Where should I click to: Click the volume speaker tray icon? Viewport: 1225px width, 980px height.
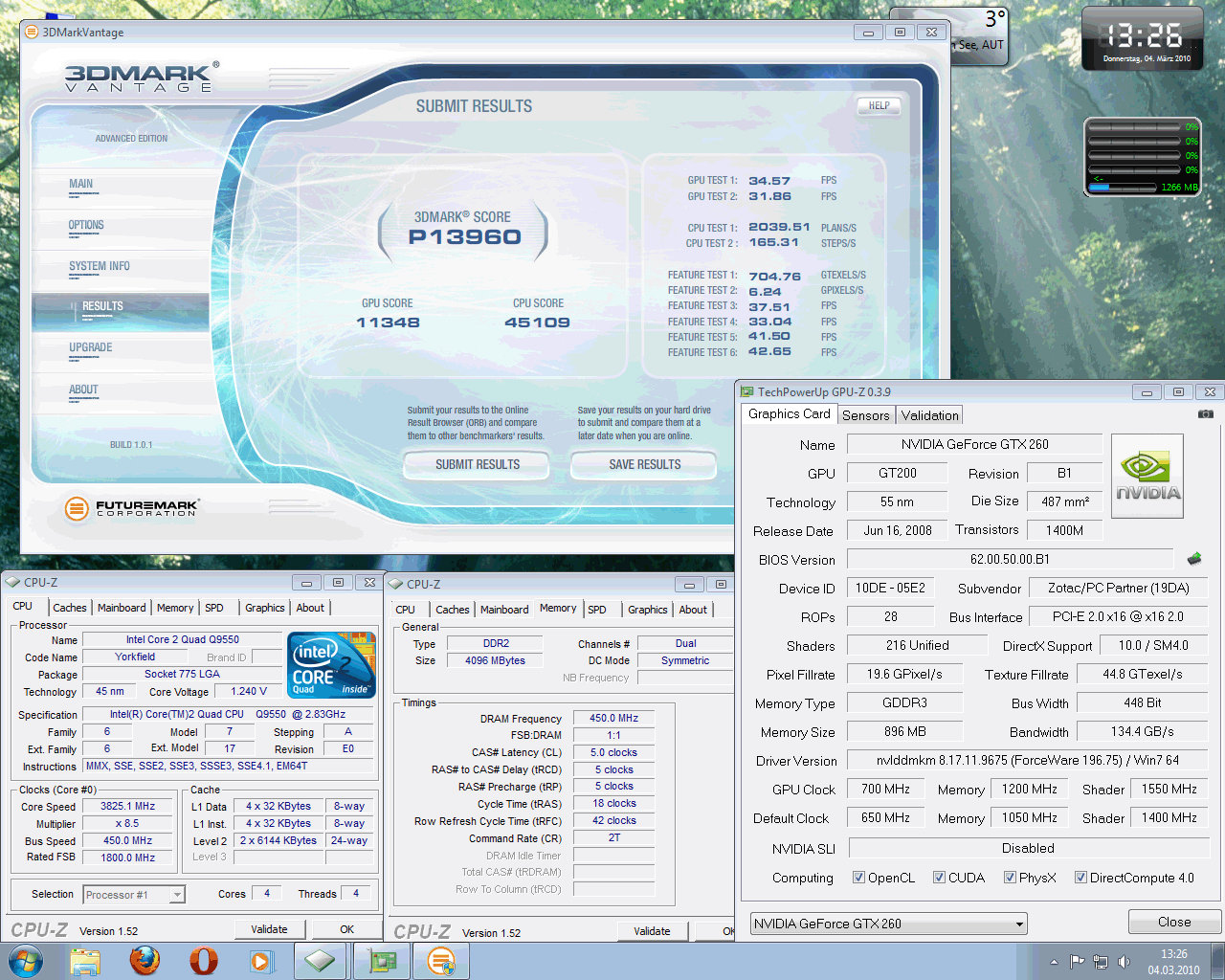pos(1124,962)
